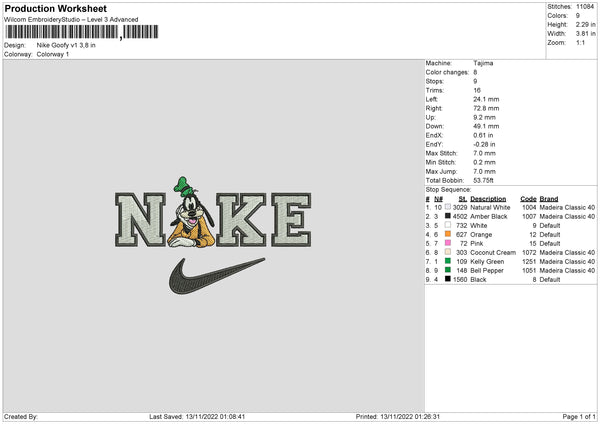Viewport: 600px width, 424px height.
Task: Select the design name 'Nike Goofy v1 3,8 in'
Action: (66, 45)
